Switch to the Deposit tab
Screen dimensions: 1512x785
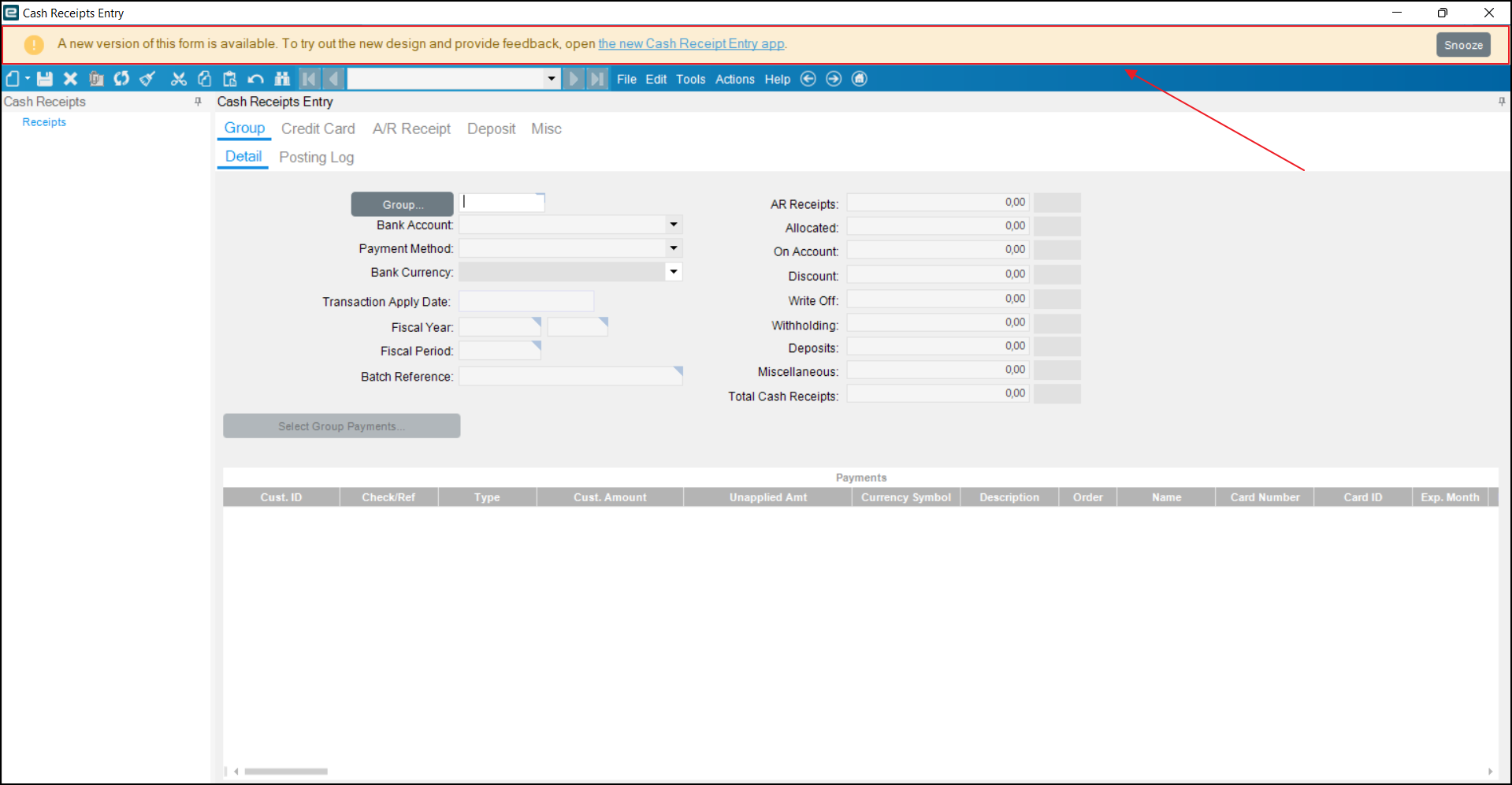point(491,128)
